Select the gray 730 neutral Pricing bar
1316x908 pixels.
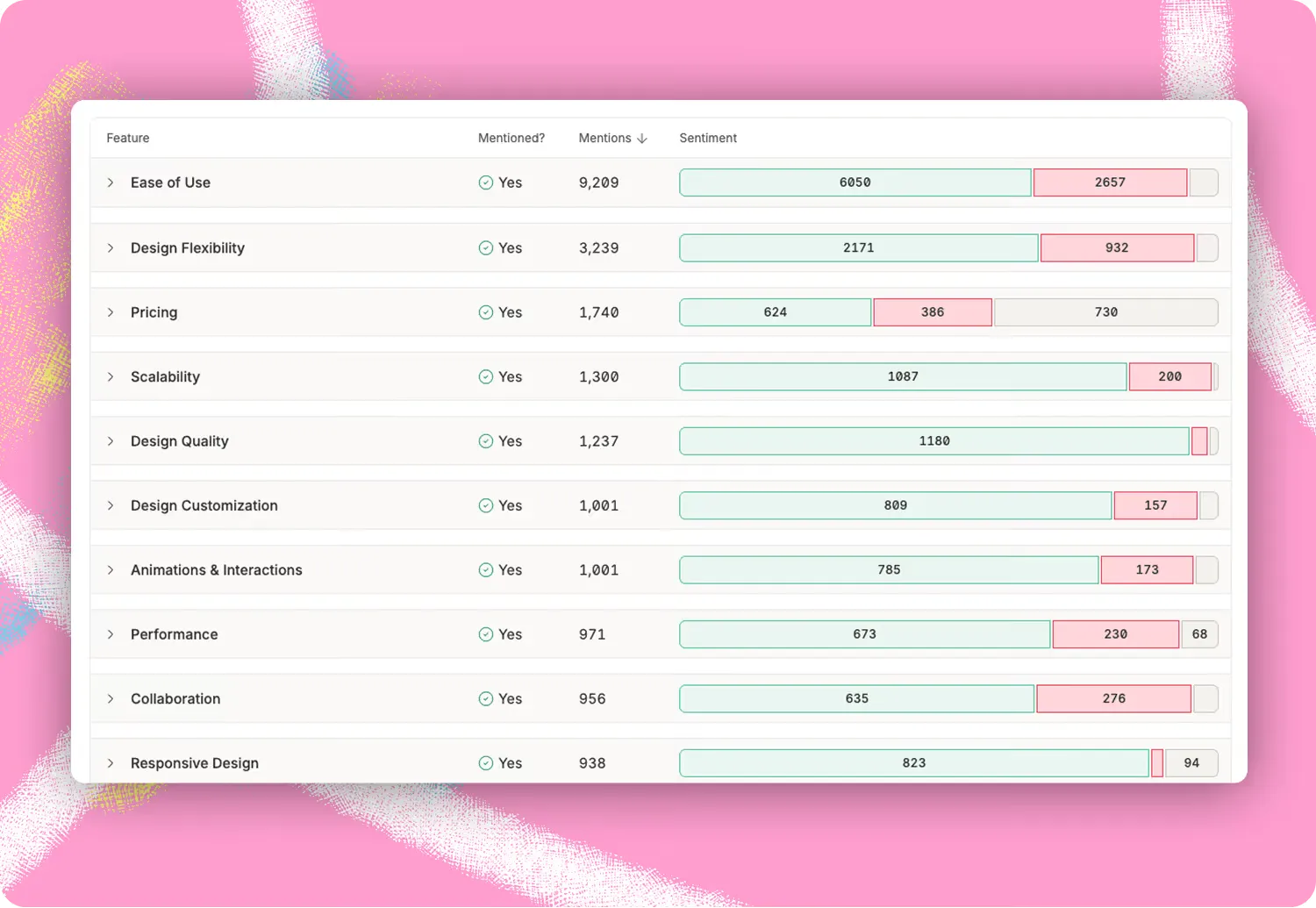[1106, 312]
